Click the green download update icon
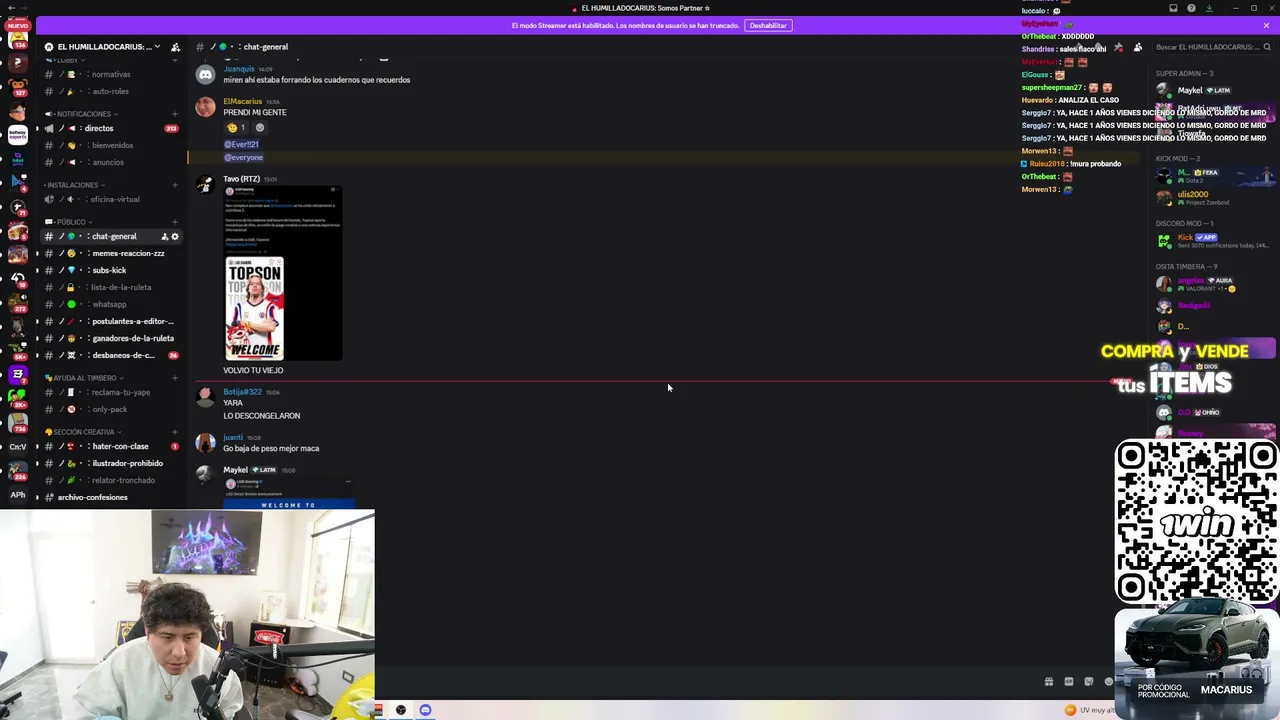The height and width of the screenshot is (720, 1280). (x=1209, y=8)
